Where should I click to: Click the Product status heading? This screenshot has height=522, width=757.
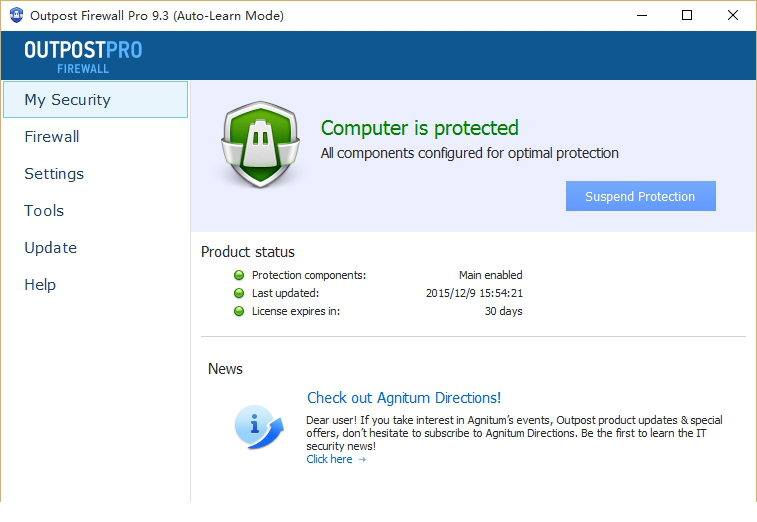point(248,252)
